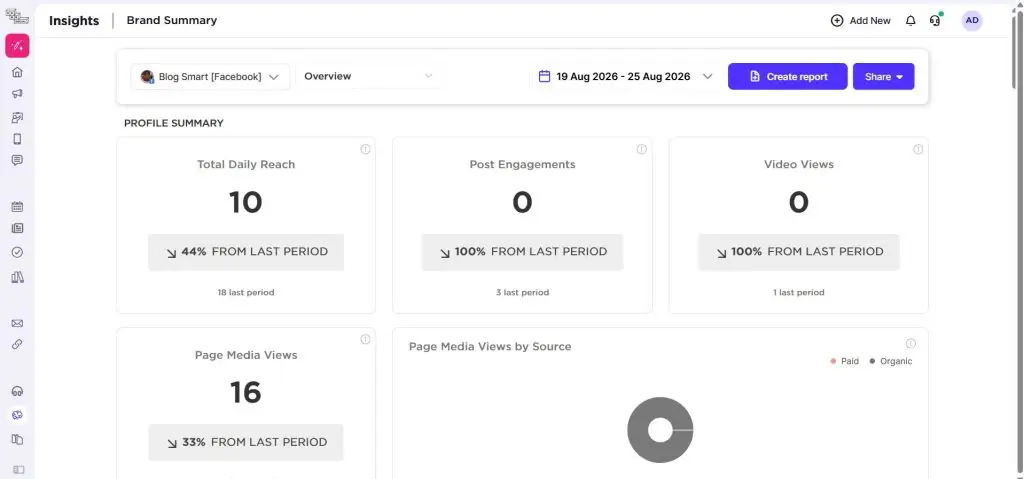Click the PROFILE SUMMARY section heading
This screenshot has width=1024, height=479.
click(x=174, y=123)
